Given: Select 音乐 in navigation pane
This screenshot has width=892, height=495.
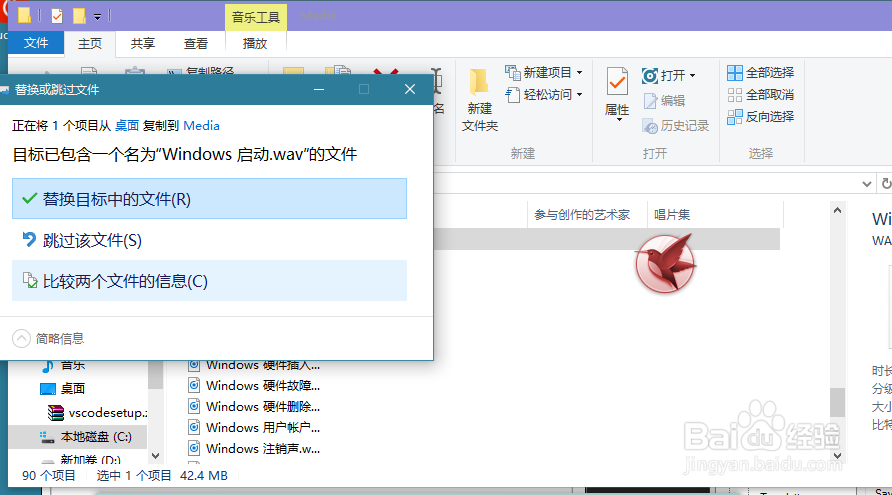Looking at the screenshot, I should click(x=73, y=365).
